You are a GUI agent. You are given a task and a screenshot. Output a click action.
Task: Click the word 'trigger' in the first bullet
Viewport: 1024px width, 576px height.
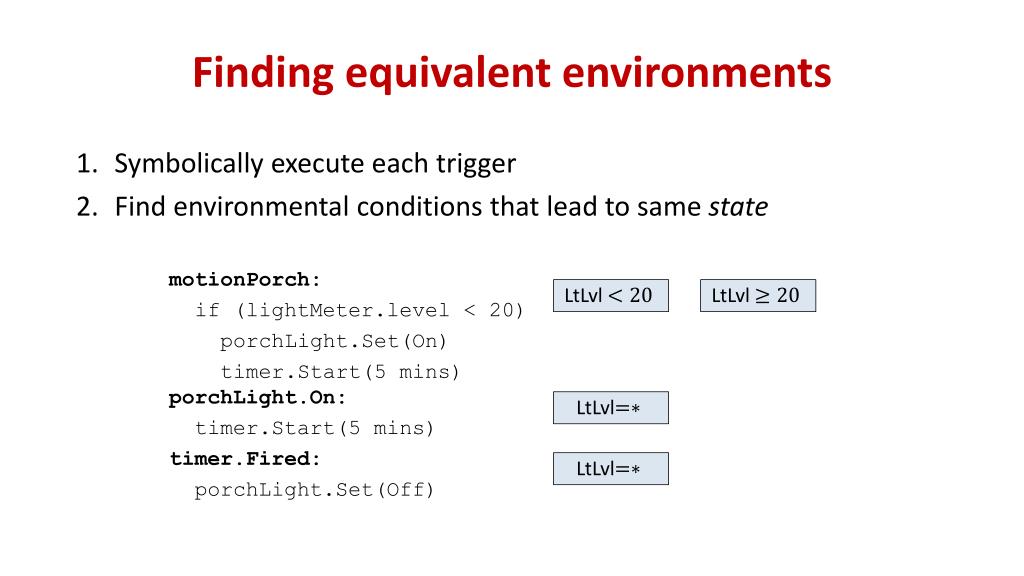pyautogui.click(x=476, y=165)
